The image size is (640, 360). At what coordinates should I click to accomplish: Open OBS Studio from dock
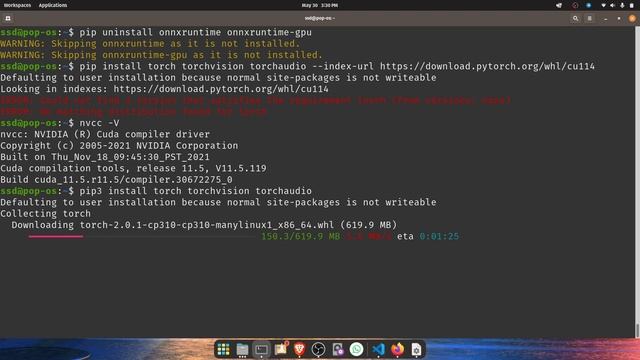[318, 349]
